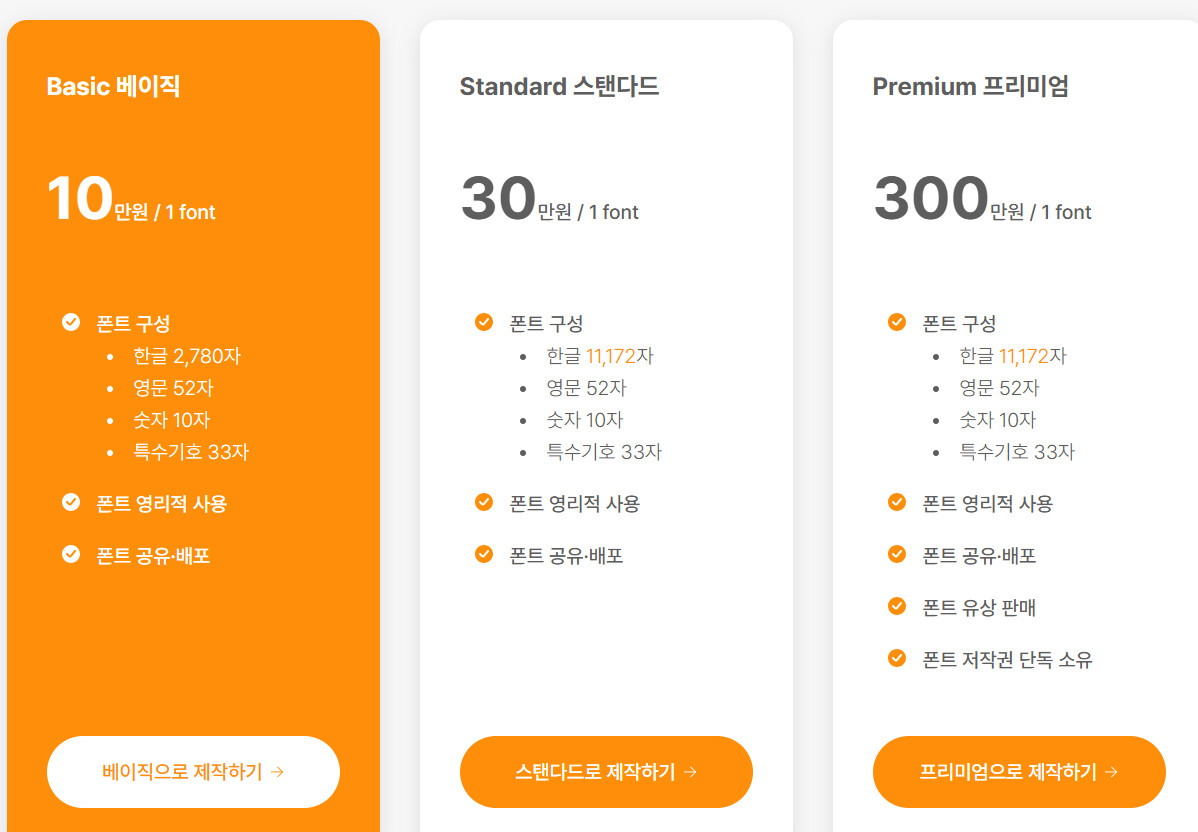
Task: Click Basic plan 폰트 공유·배포 checkmark
Action: pyautogui.click(x=71, y=554)
